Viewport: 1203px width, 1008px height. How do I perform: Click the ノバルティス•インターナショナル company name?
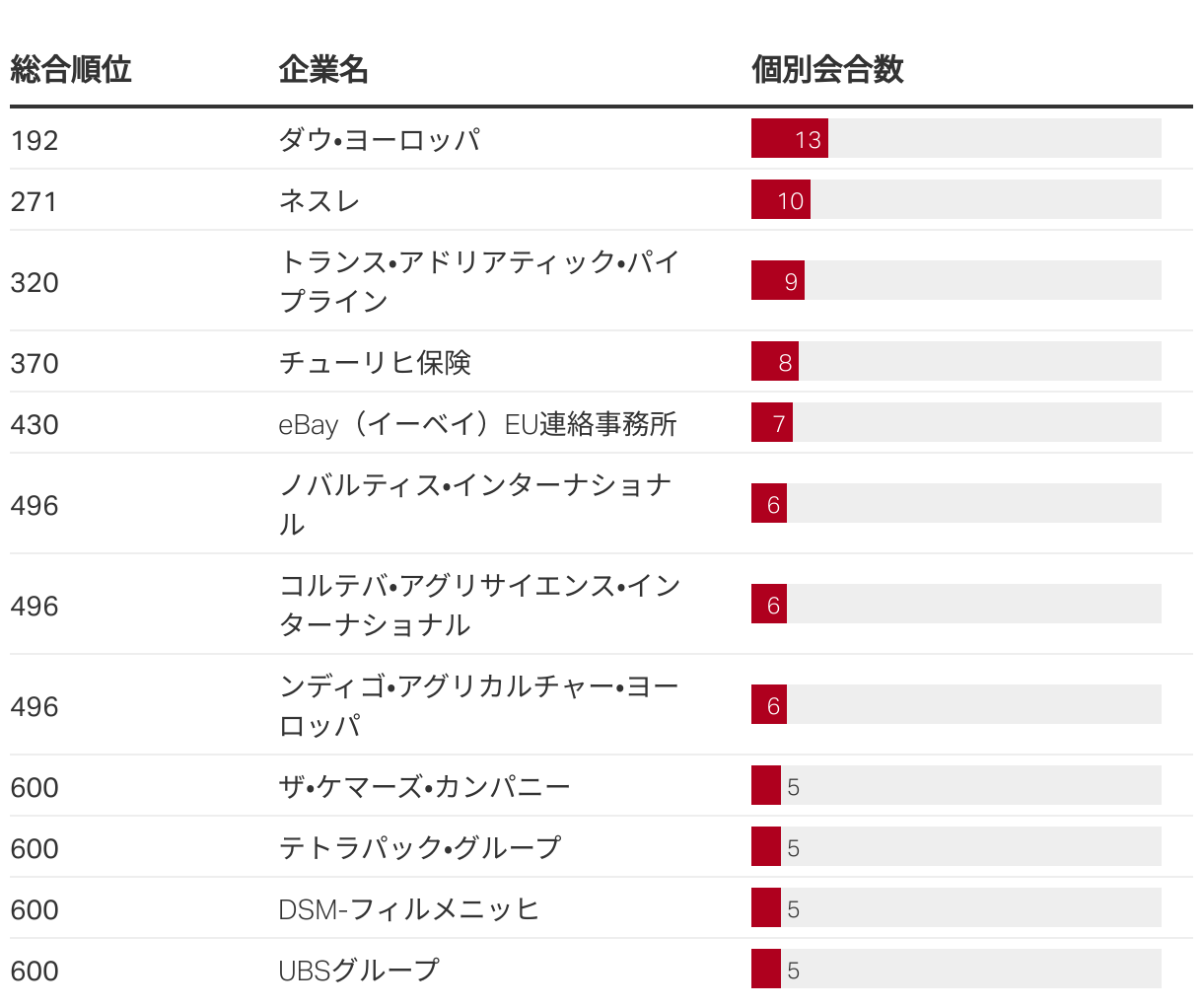pos(475,504)
